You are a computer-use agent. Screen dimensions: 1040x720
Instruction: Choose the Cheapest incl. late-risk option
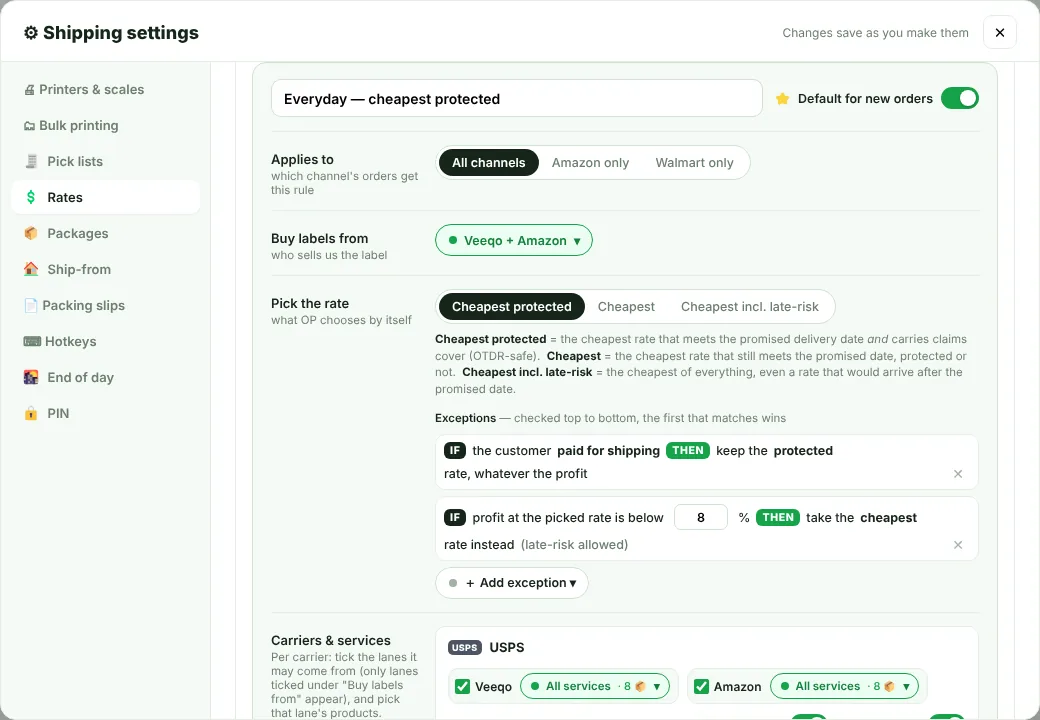pos(749,306)
